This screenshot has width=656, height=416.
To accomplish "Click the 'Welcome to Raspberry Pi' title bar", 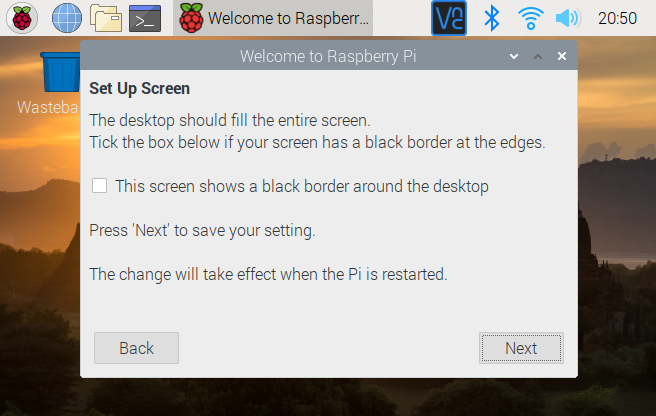I will click(328, 56).
